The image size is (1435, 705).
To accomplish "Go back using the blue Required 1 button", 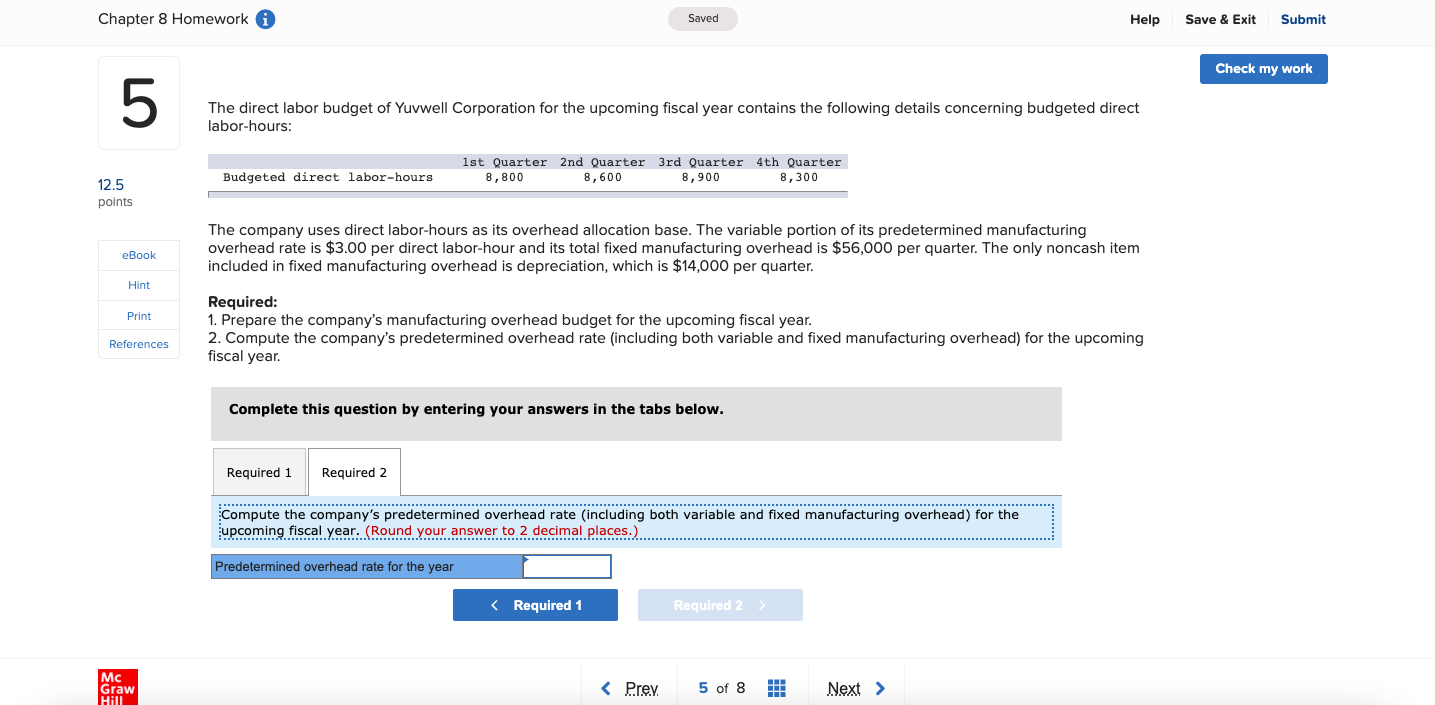I will pos(535,605).
